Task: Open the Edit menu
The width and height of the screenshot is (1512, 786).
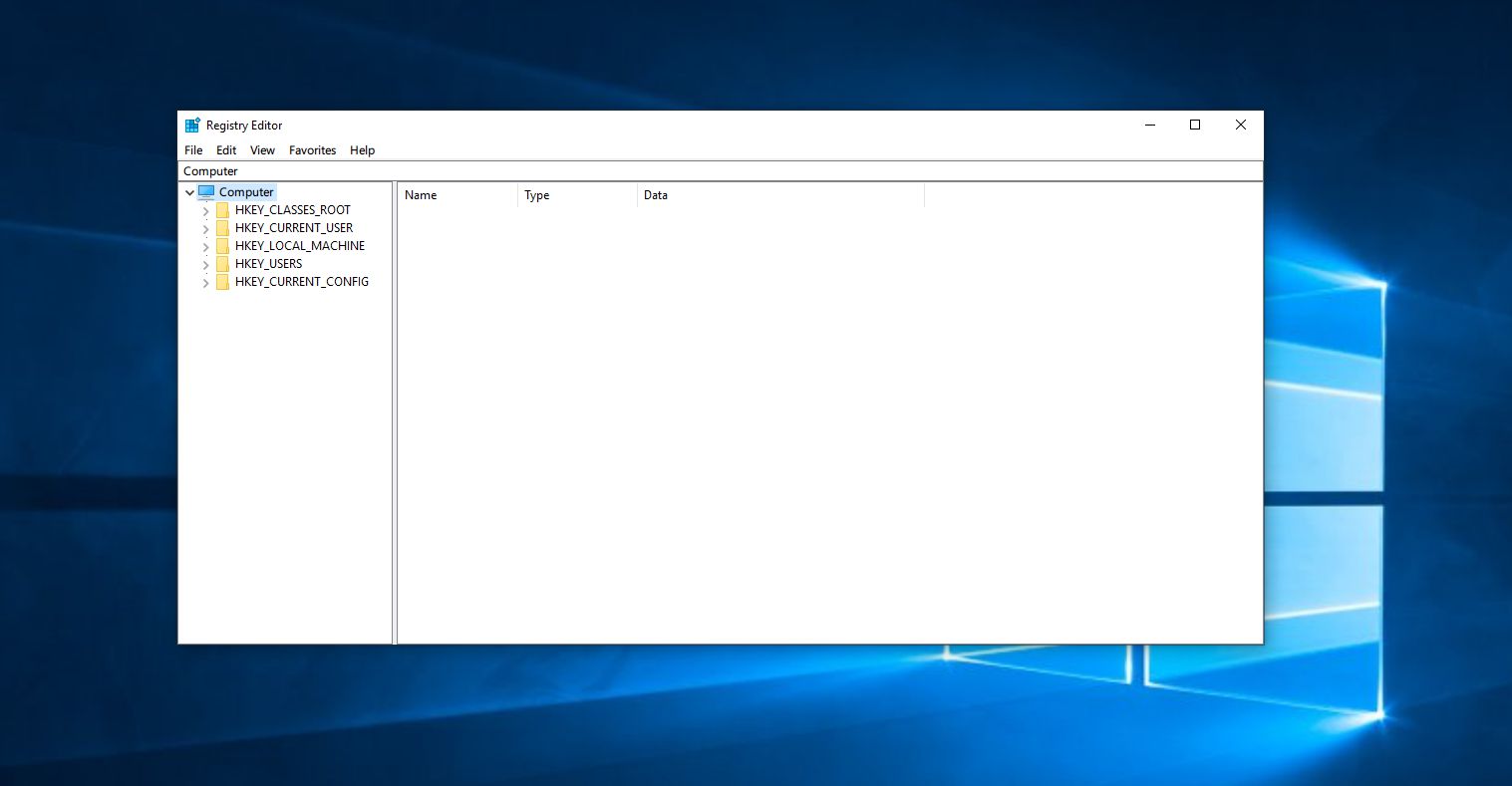Action: pos(226,150)
